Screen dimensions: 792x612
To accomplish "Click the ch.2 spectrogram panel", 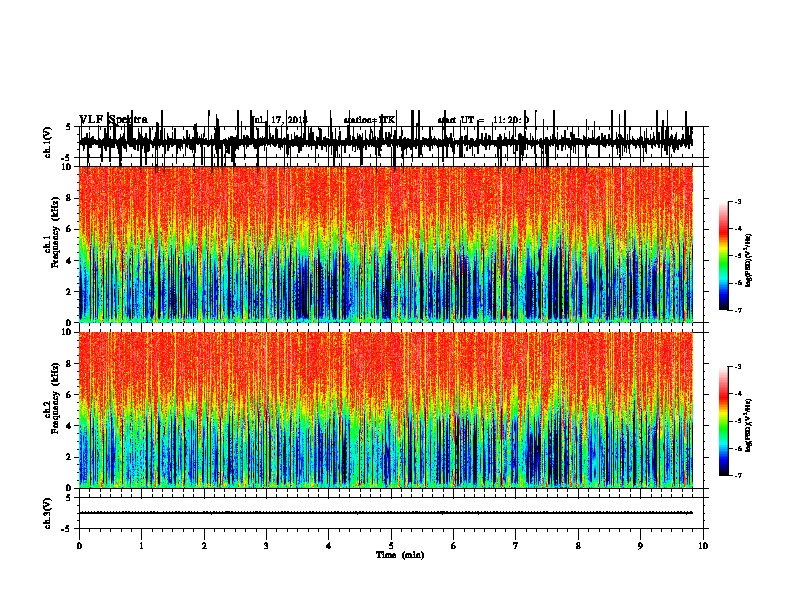I will tap(386, 410).
